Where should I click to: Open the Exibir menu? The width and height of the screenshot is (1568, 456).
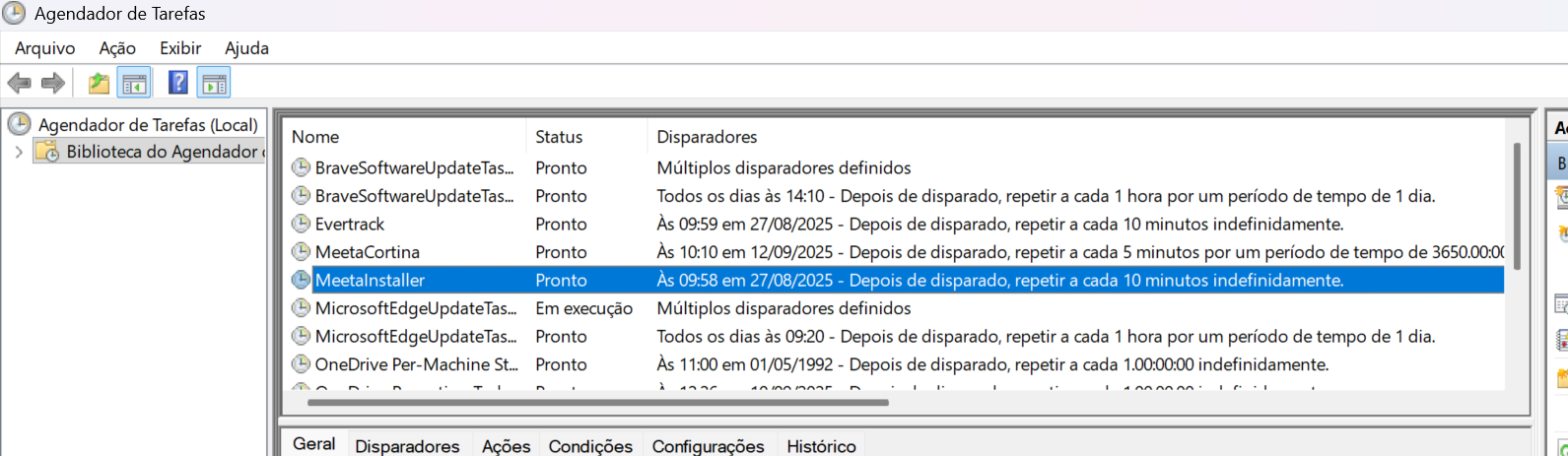coord(180,48)
